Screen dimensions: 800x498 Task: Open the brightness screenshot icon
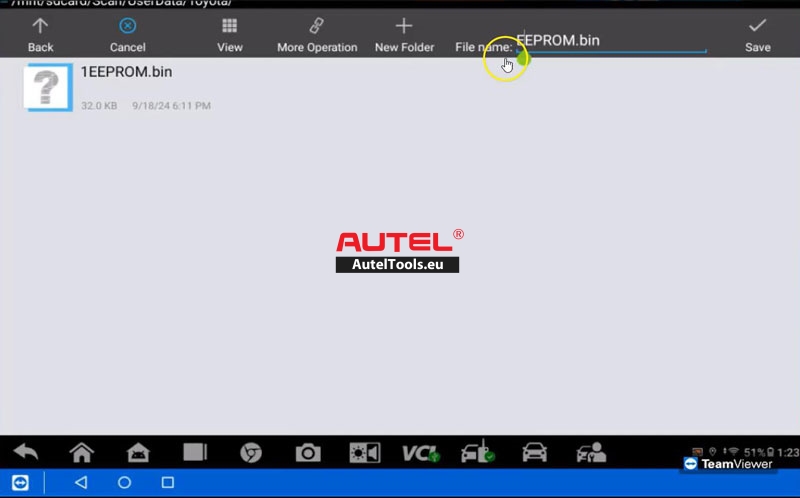[x=364, y=452]
